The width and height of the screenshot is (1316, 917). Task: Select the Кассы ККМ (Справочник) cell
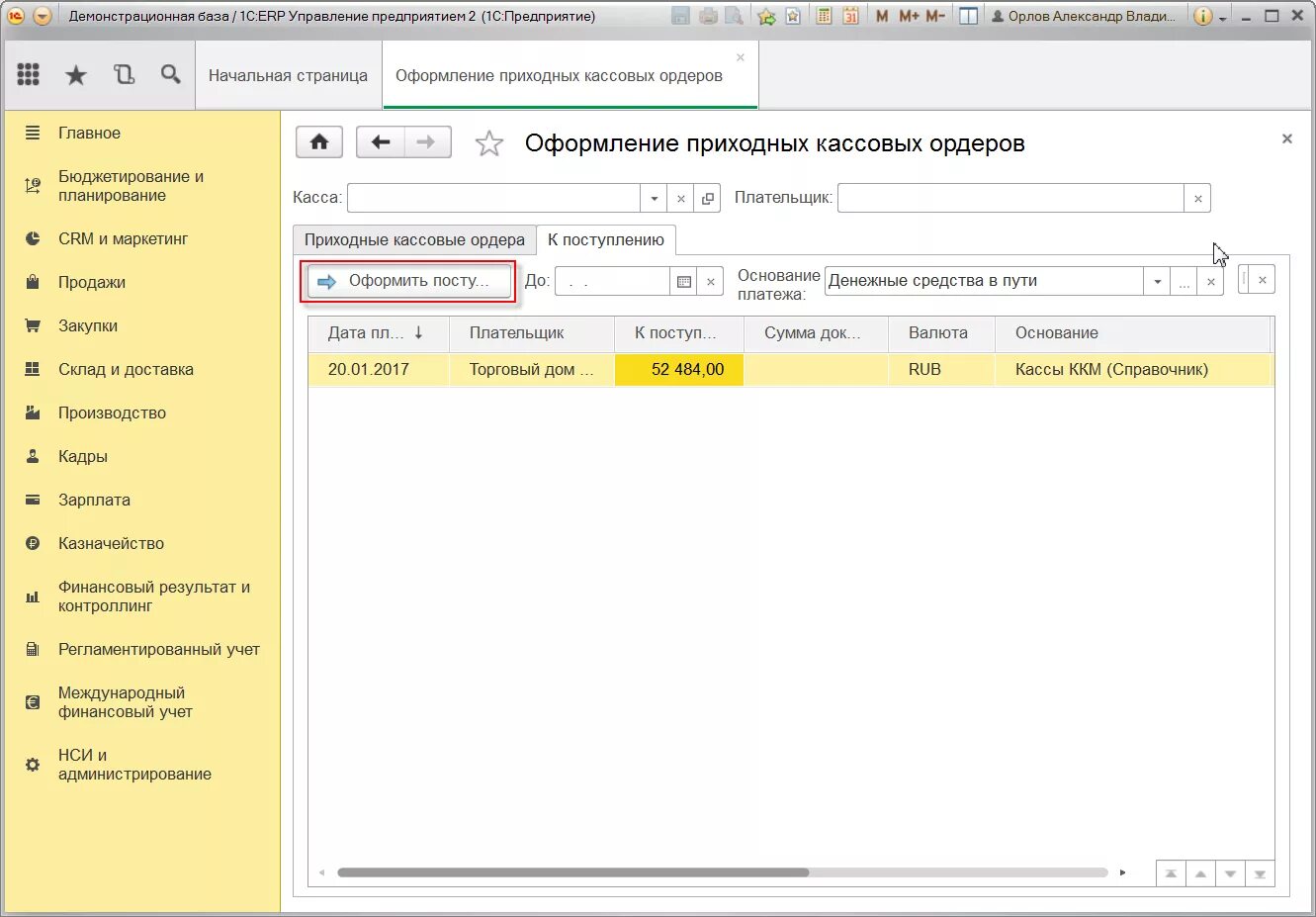1133,369
